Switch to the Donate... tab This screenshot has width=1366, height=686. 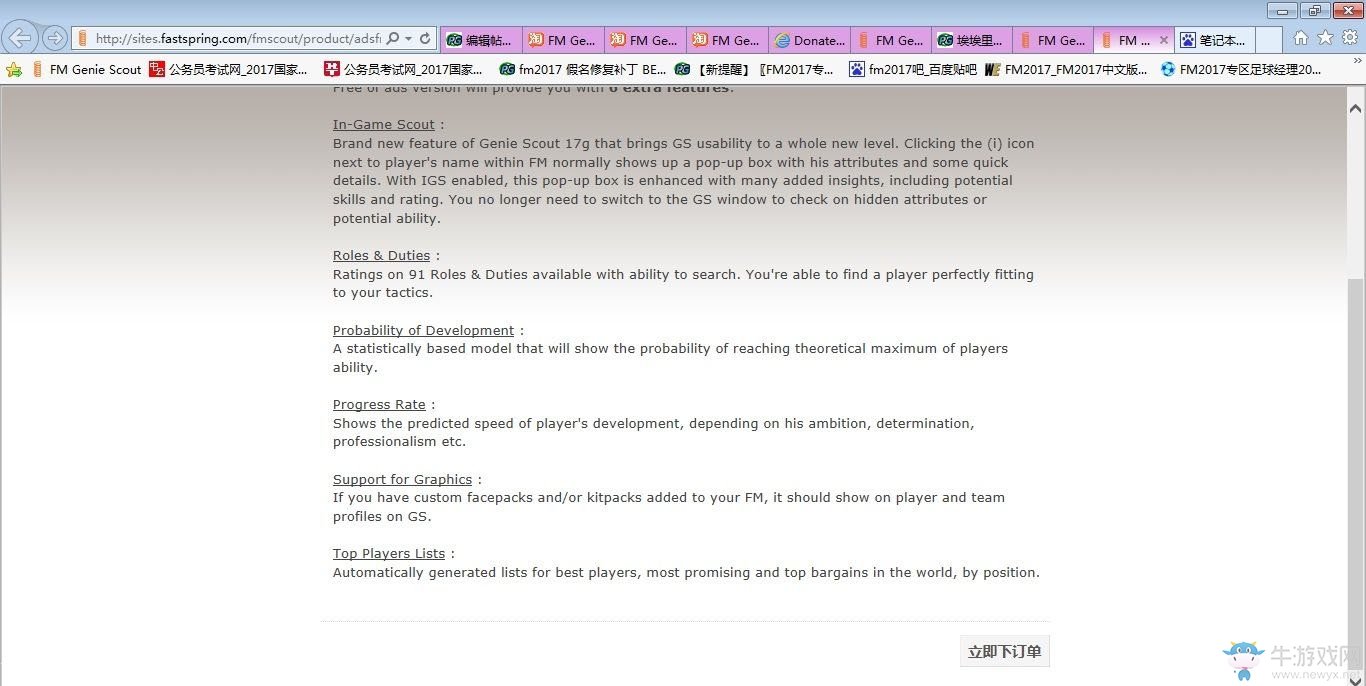coord(809,40)
